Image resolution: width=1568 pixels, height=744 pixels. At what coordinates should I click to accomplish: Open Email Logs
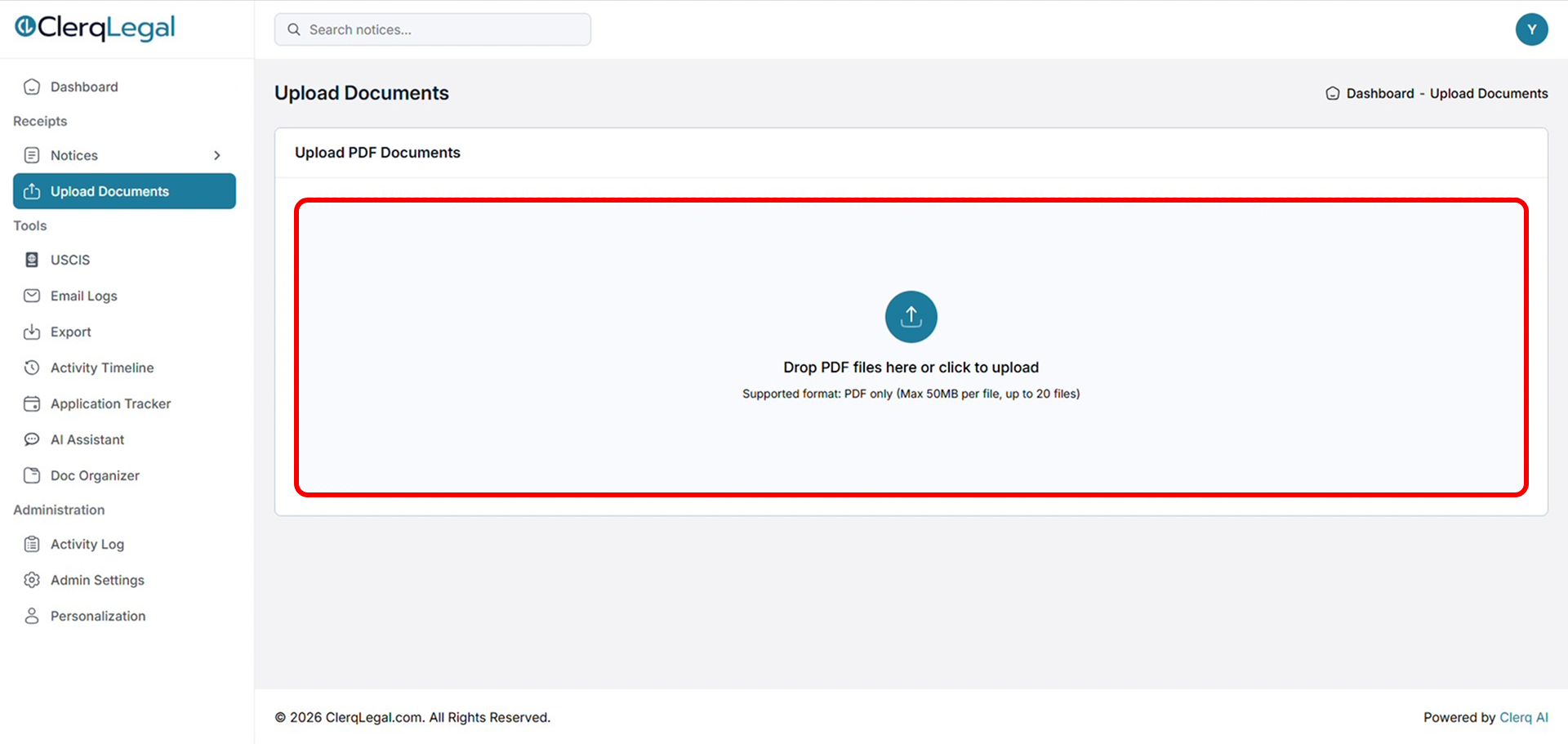click(124, 296)
